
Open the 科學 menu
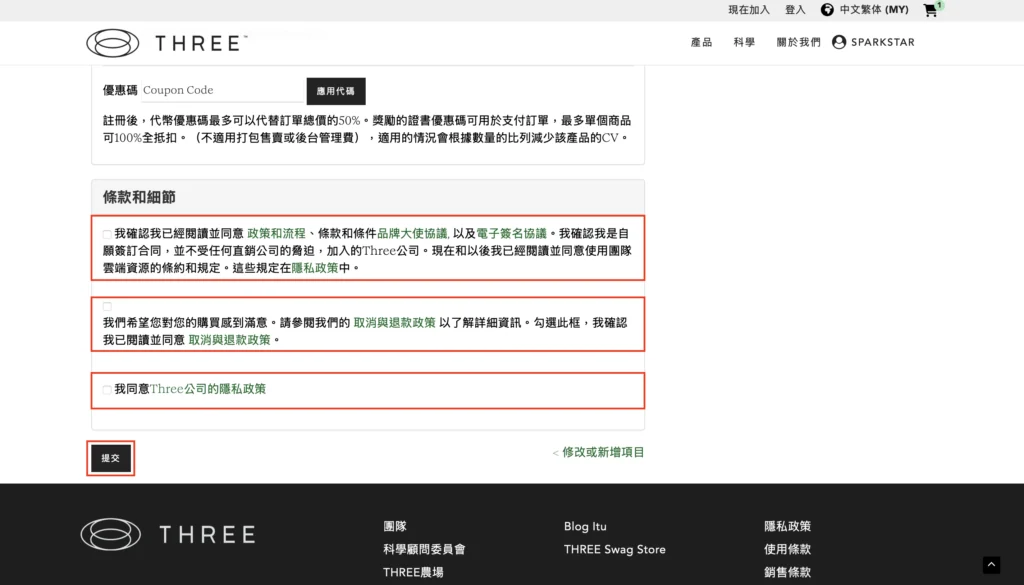click(744, 42)
